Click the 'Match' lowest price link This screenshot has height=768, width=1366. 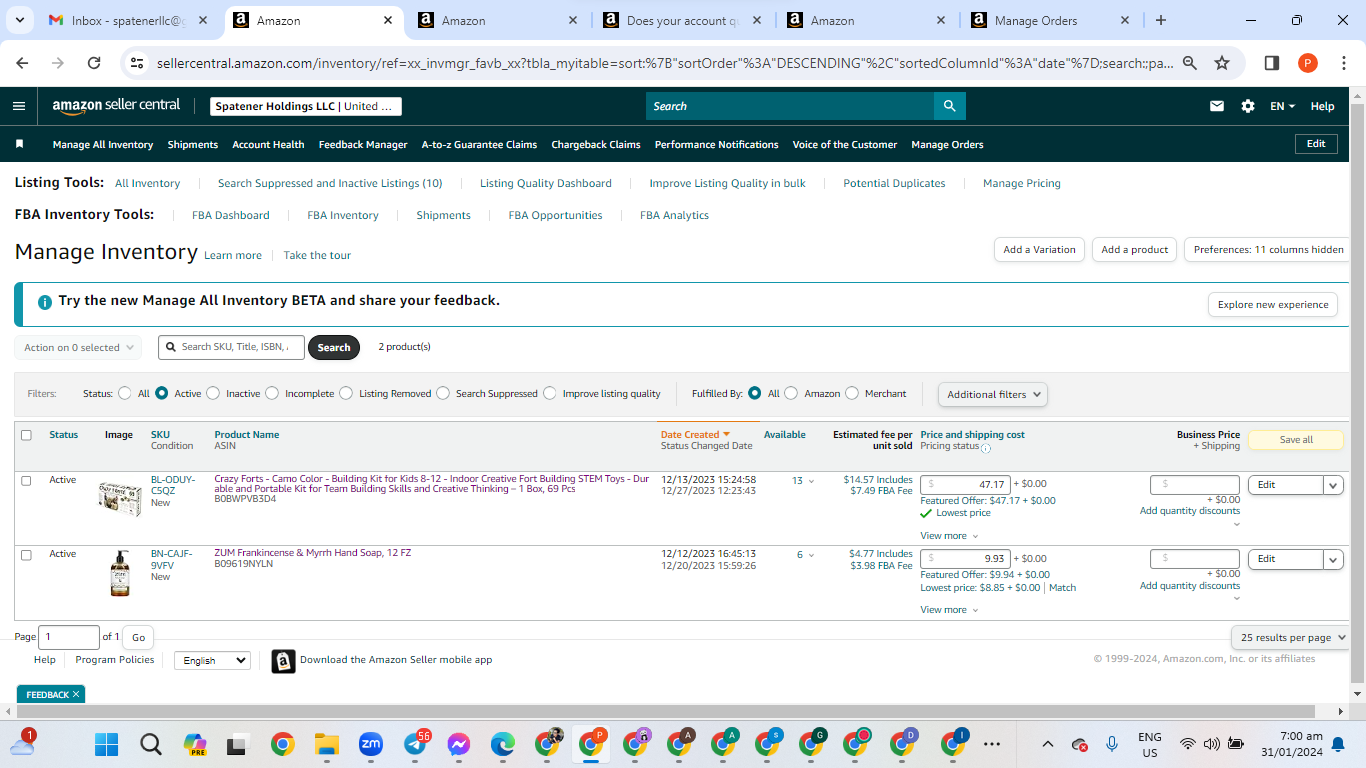pos(1063,588)
